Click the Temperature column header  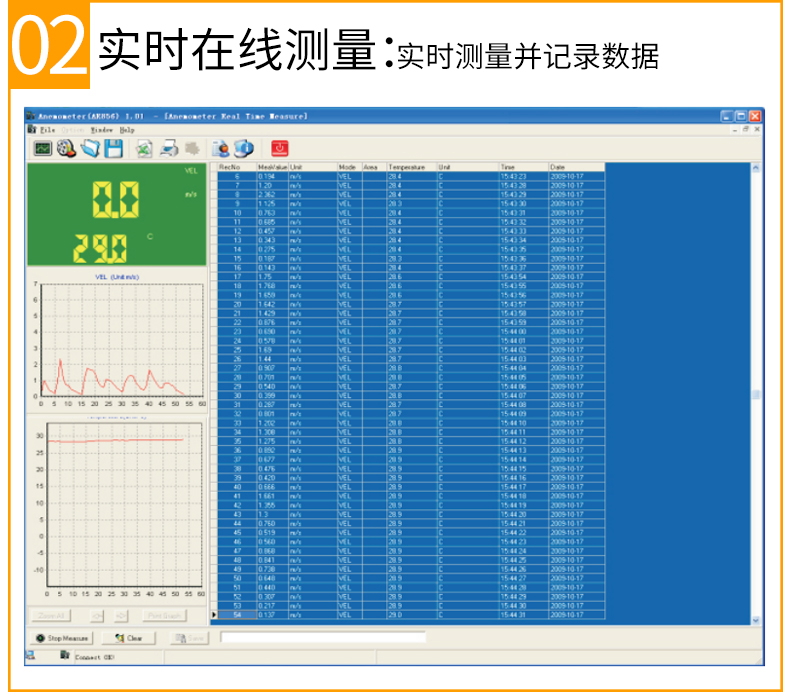410,167
